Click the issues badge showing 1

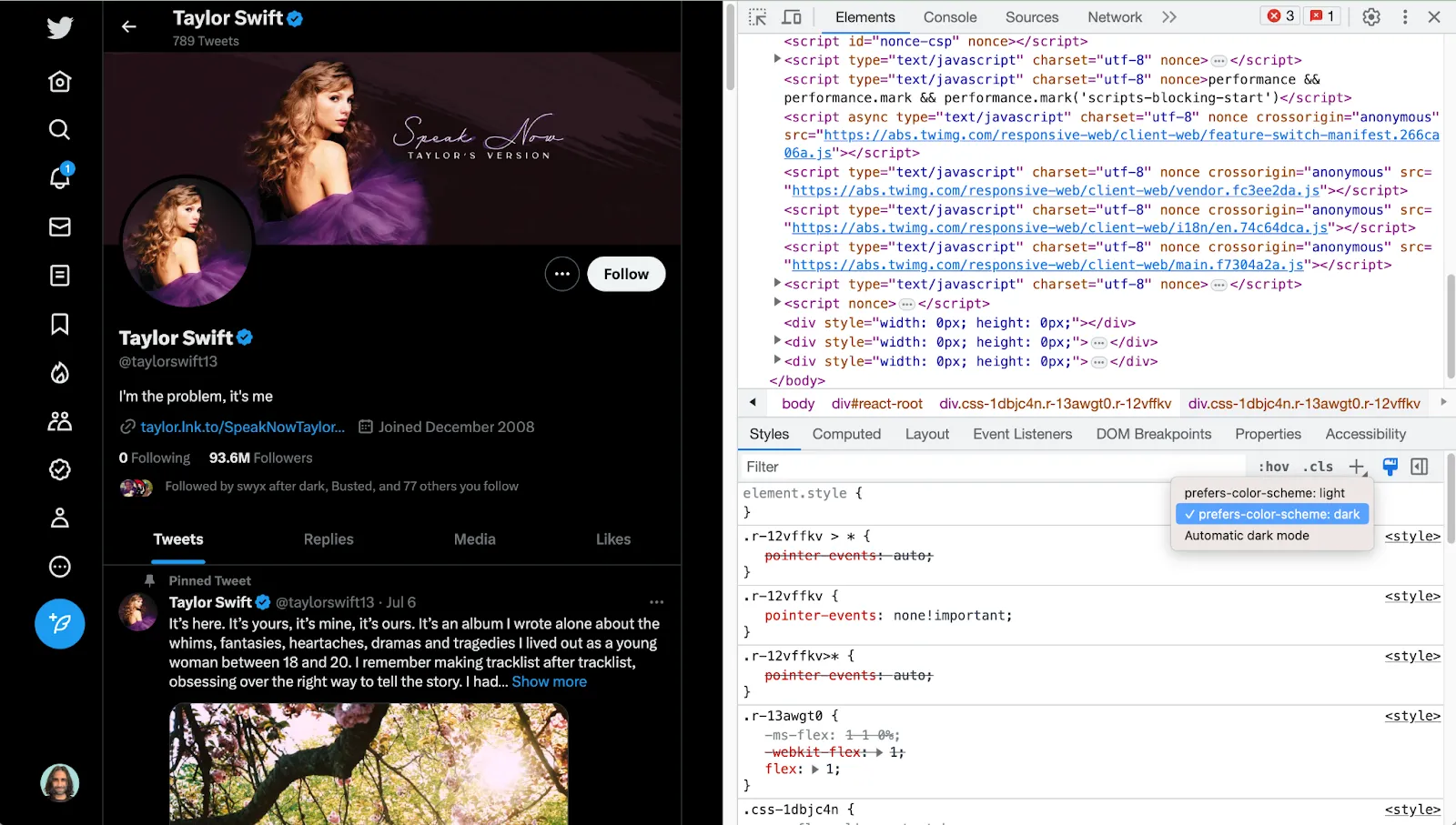click(1321, 16)
